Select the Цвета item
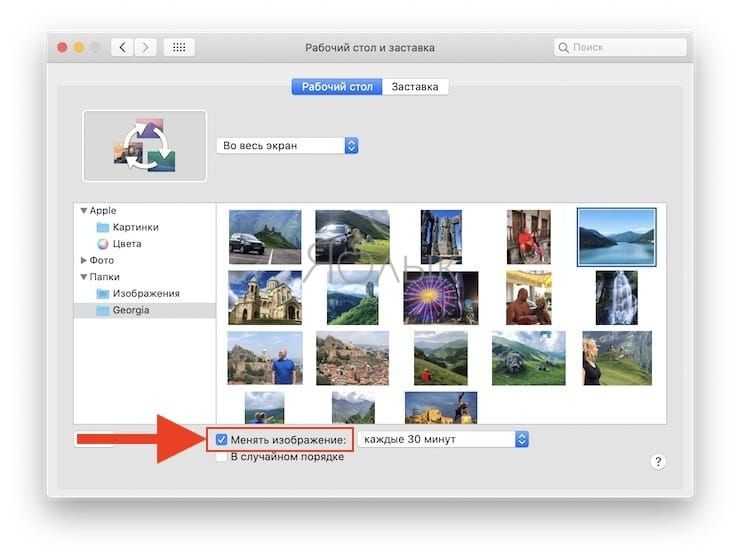This screenshot has width=740, height=559. [126, 244]
